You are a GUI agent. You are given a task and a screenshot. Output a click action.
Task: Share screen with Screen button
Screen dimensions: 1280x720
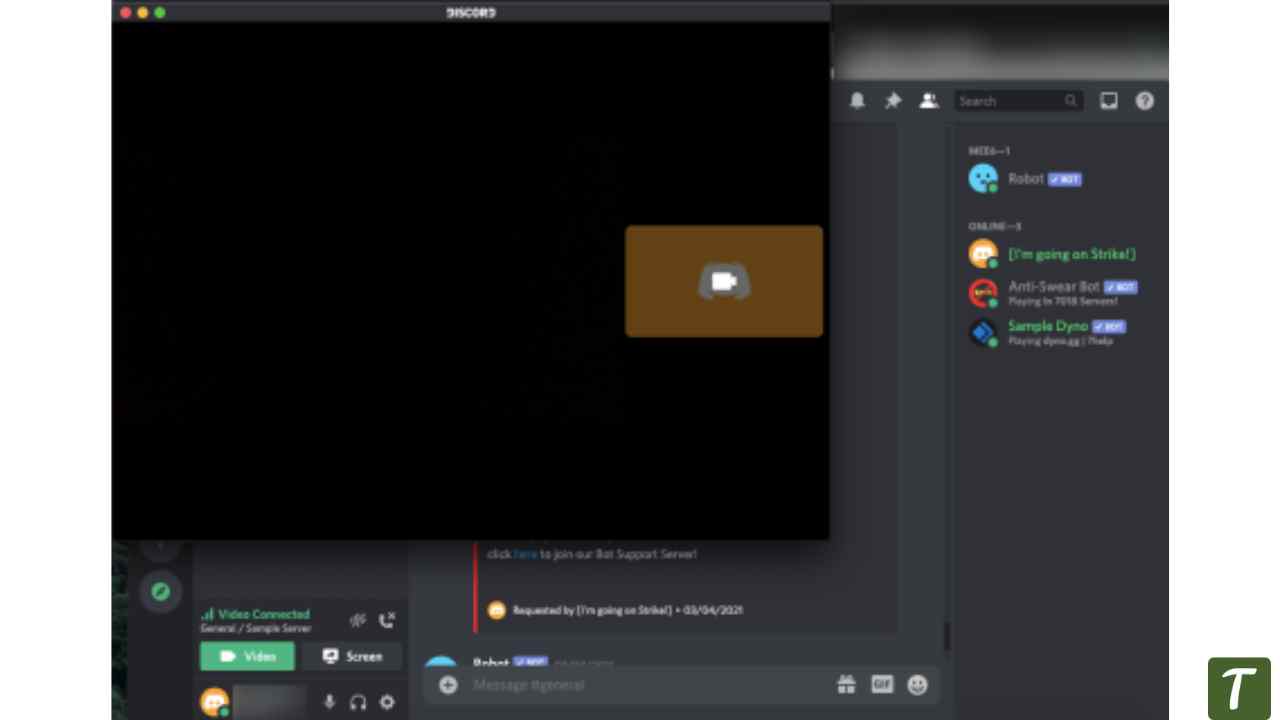point(352,656)
